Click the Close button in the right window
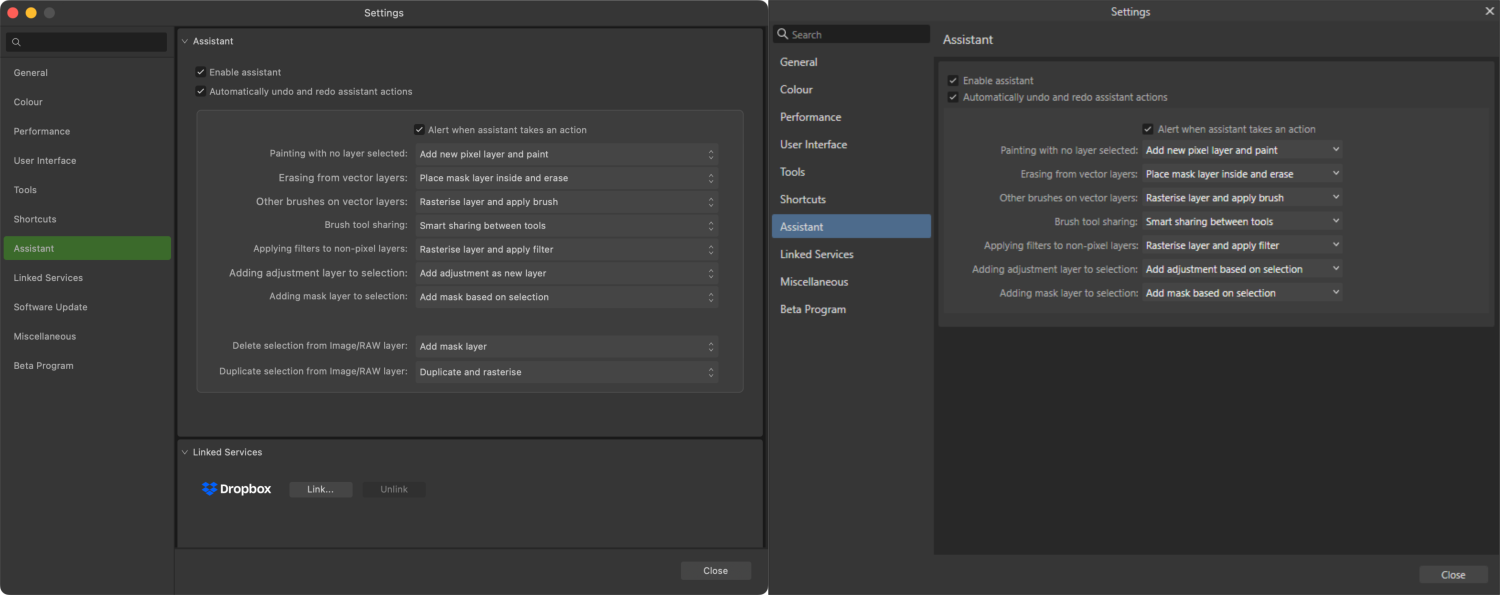 click(x=1452, y=574)
